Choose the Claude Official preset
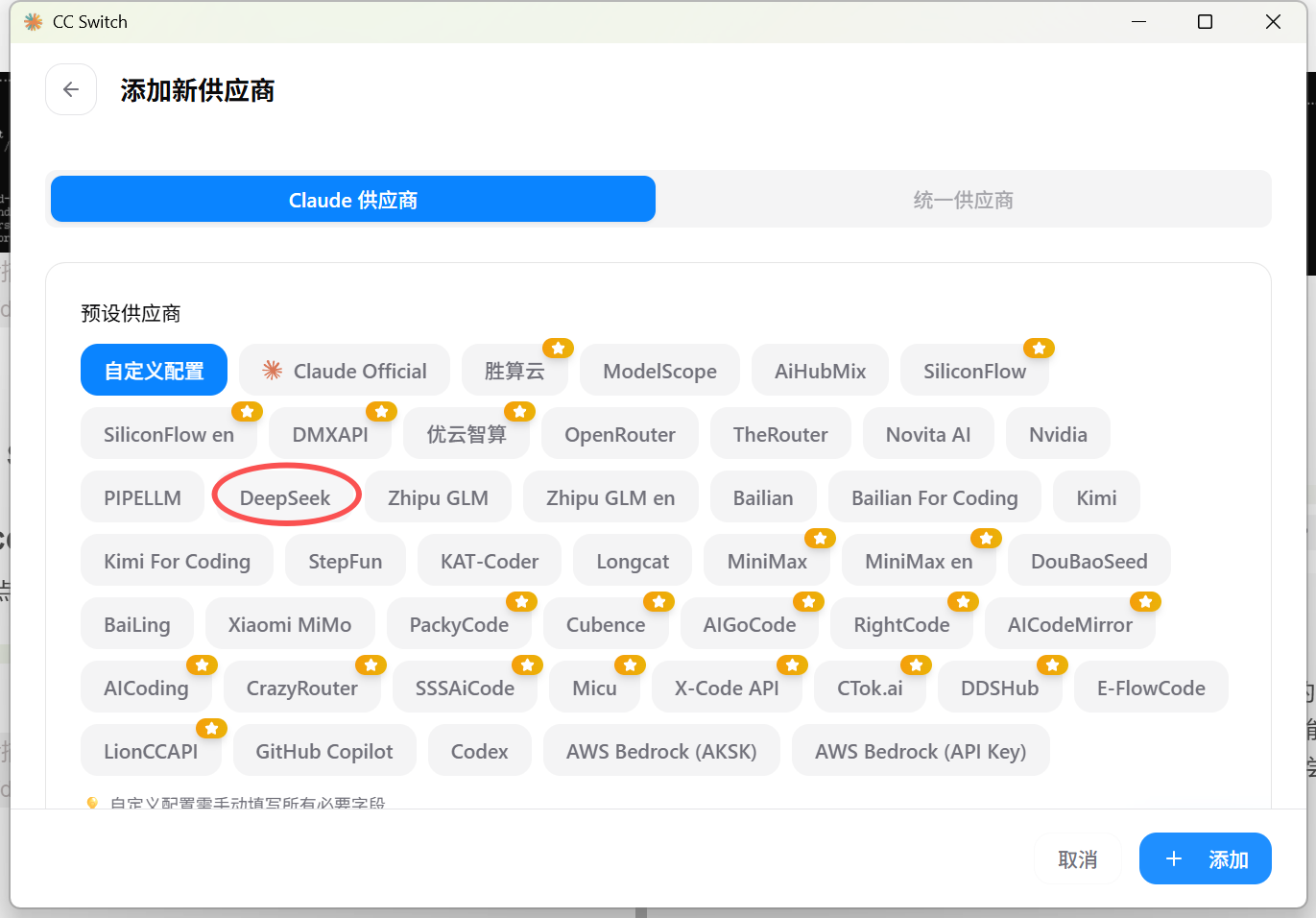The height and width of the screenshot is (918, 1316). pos(345,370)
